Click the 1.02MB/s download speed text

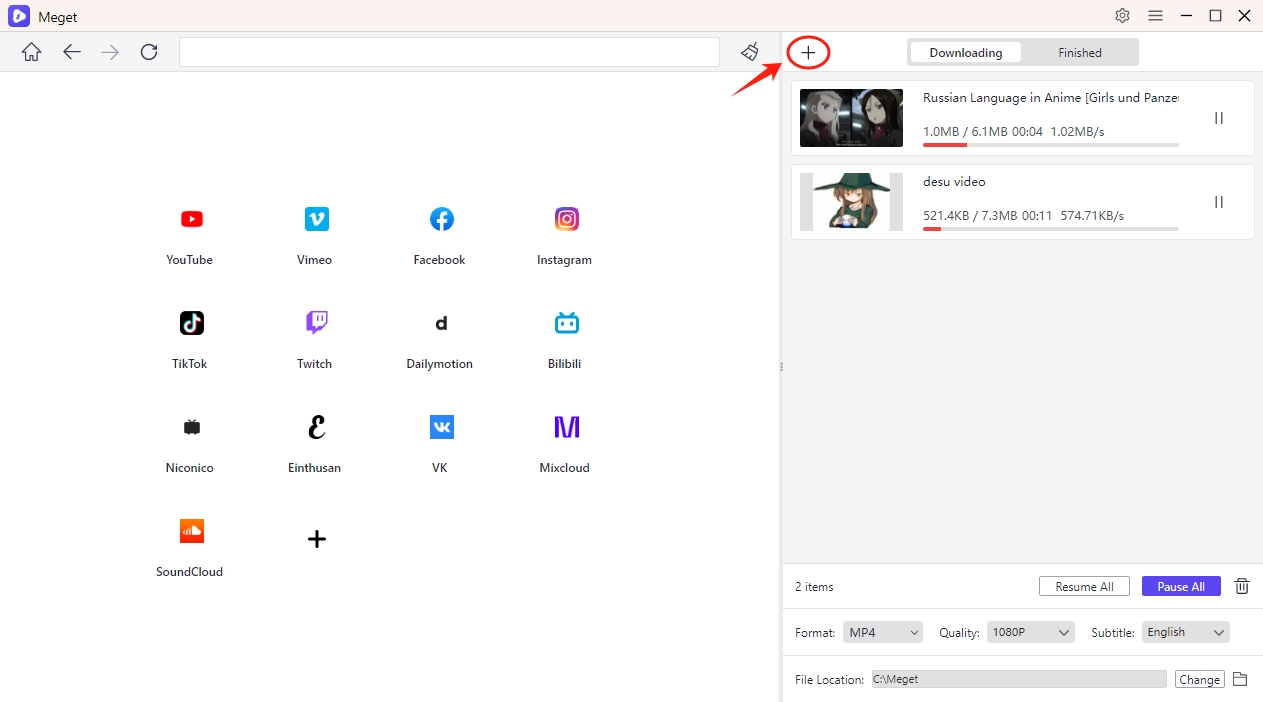click(1076, 132)
